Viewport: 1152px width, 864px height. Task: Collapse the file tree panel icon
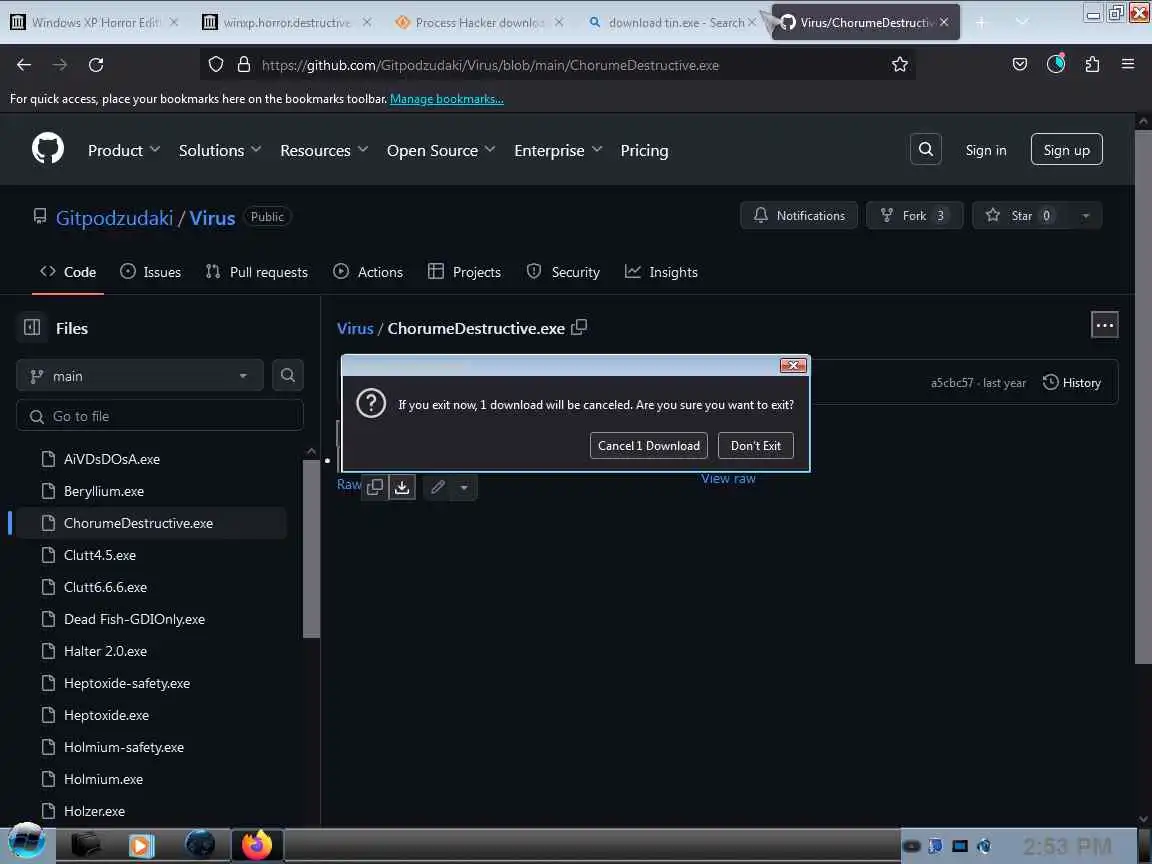tap(32, 328)
